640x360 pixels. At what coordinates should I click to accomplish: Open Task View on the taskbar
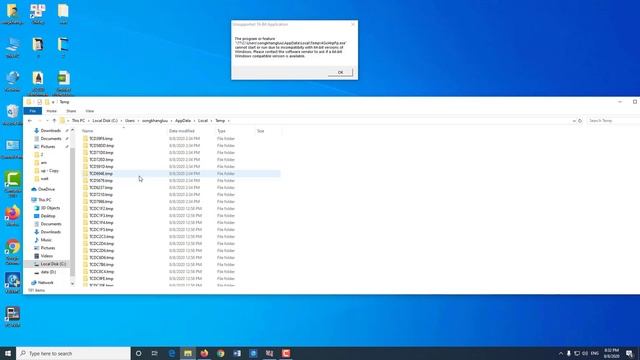click(x=155, y=353)
